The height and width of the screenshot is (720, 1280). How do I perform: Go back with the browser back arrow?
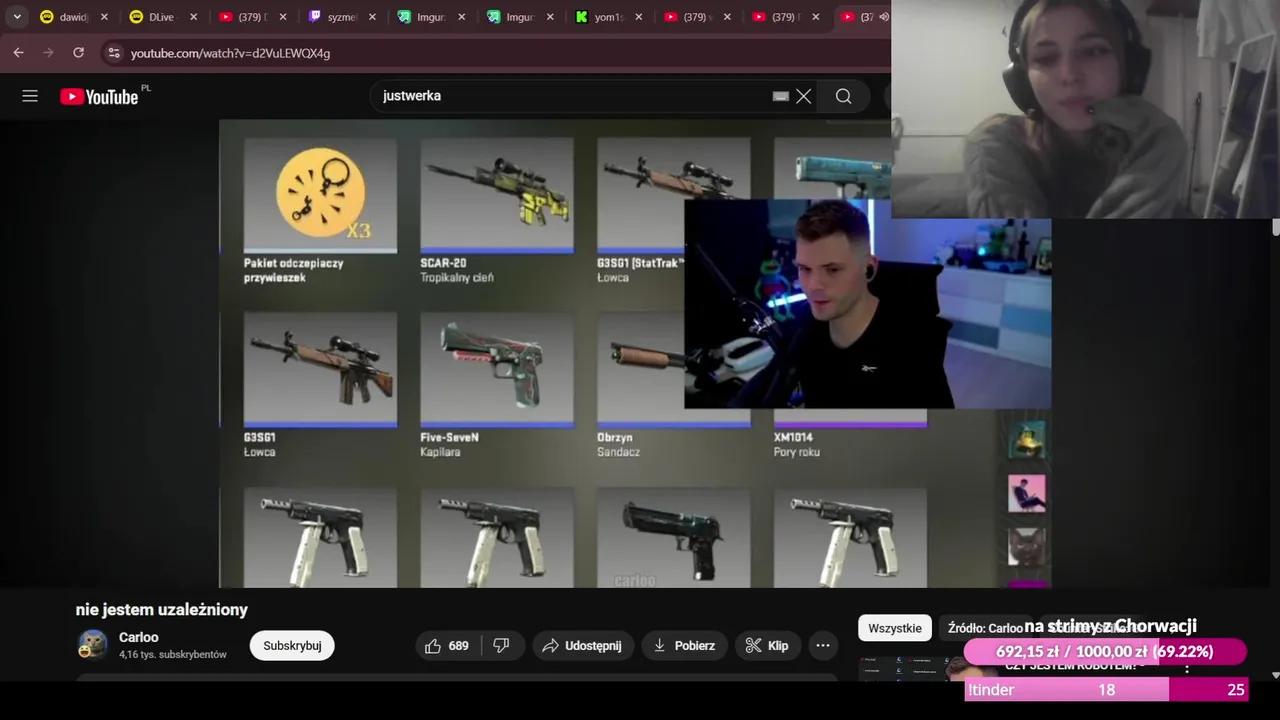coord(18,53)
